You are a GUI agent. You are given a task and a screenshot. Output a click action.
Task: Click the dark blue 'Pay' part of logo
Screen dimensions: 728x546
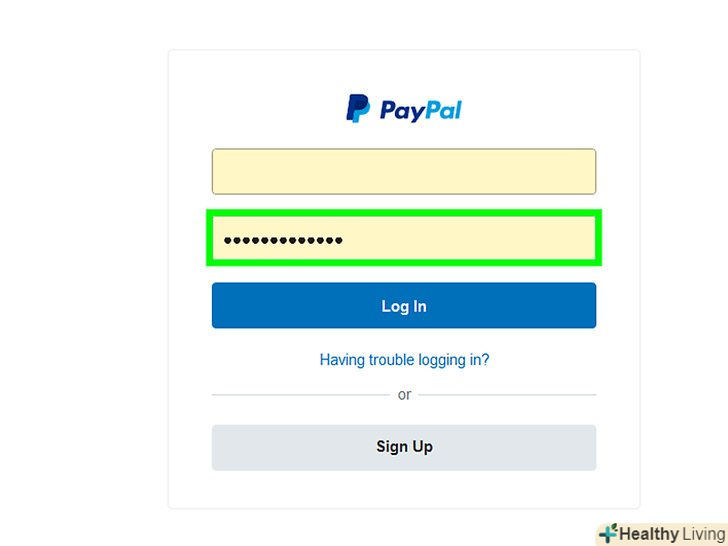point(402,111)
